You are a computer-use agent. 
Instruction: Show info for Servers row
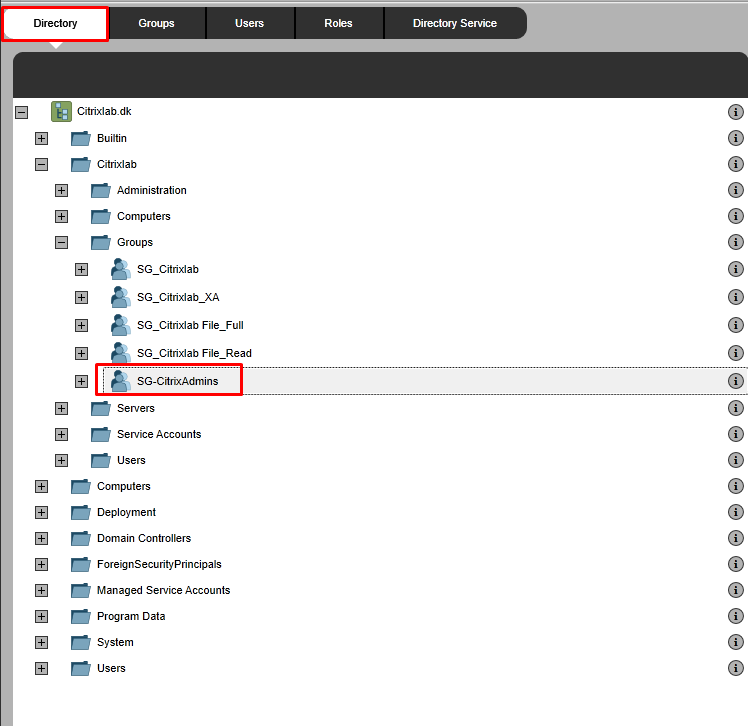[736, 408]
